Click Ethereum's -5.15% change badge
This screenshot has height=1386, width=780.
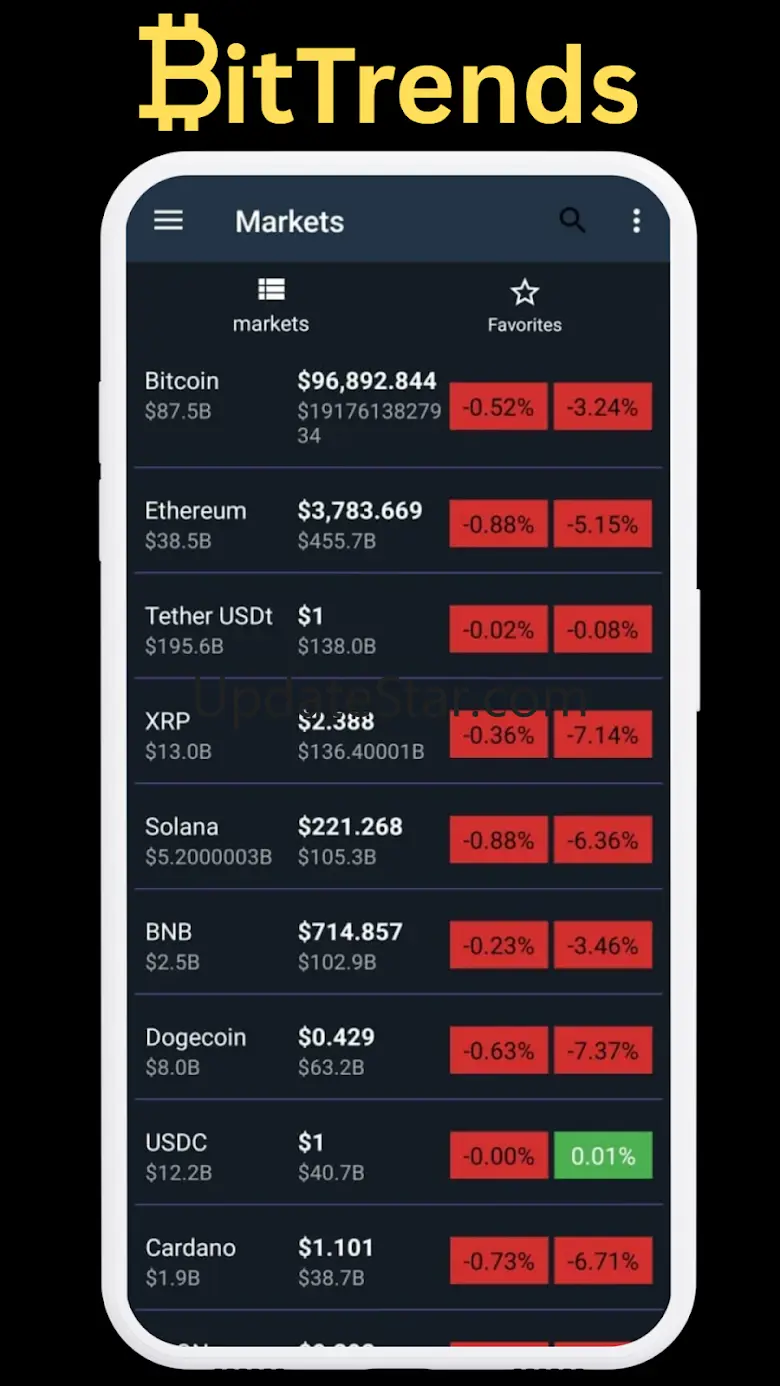pos(602,524)
